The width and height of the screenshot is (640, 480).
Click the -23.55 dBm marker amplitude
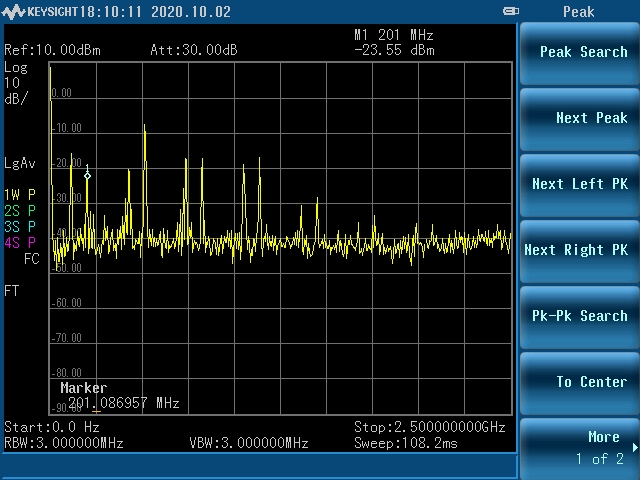coord(394,50)
